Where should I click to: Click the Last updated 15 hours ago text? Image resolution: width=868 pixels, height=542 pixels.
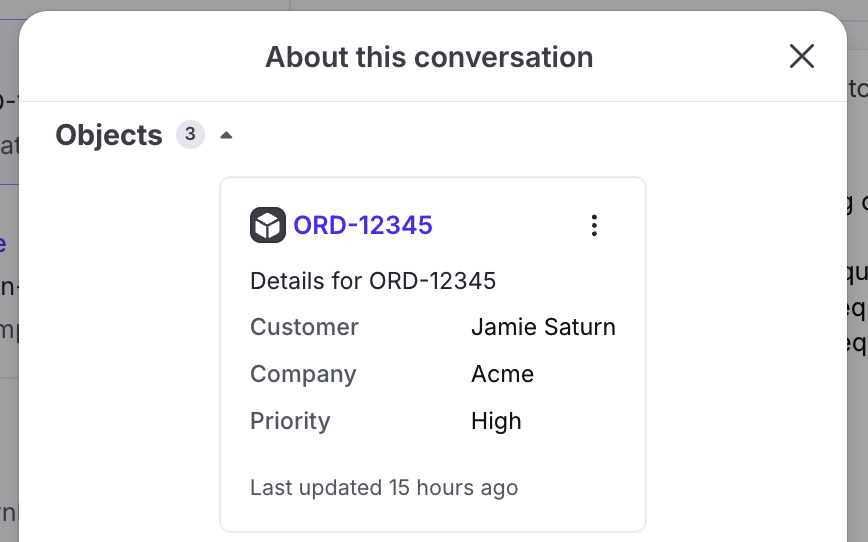pos(384,488)
